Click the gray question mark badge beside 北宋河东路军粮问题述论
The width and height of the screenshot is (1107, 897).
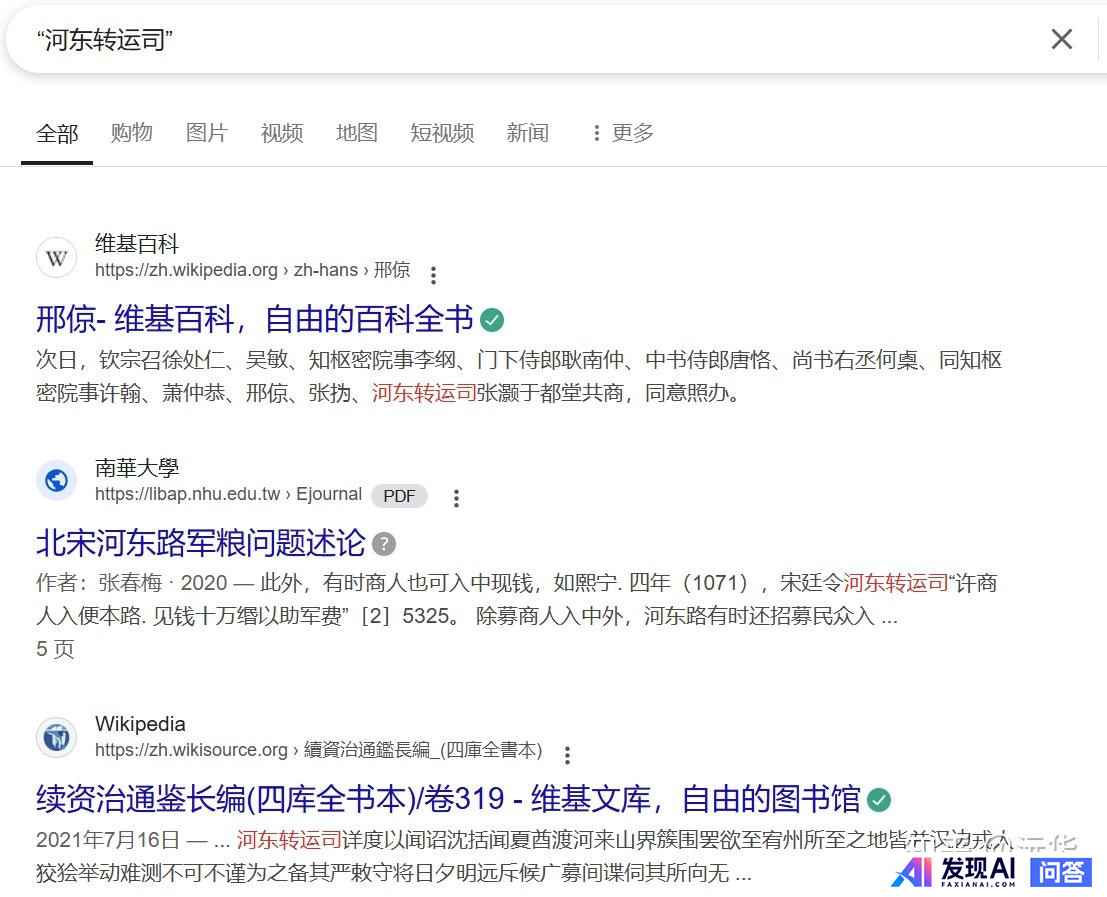pos(383,544)
